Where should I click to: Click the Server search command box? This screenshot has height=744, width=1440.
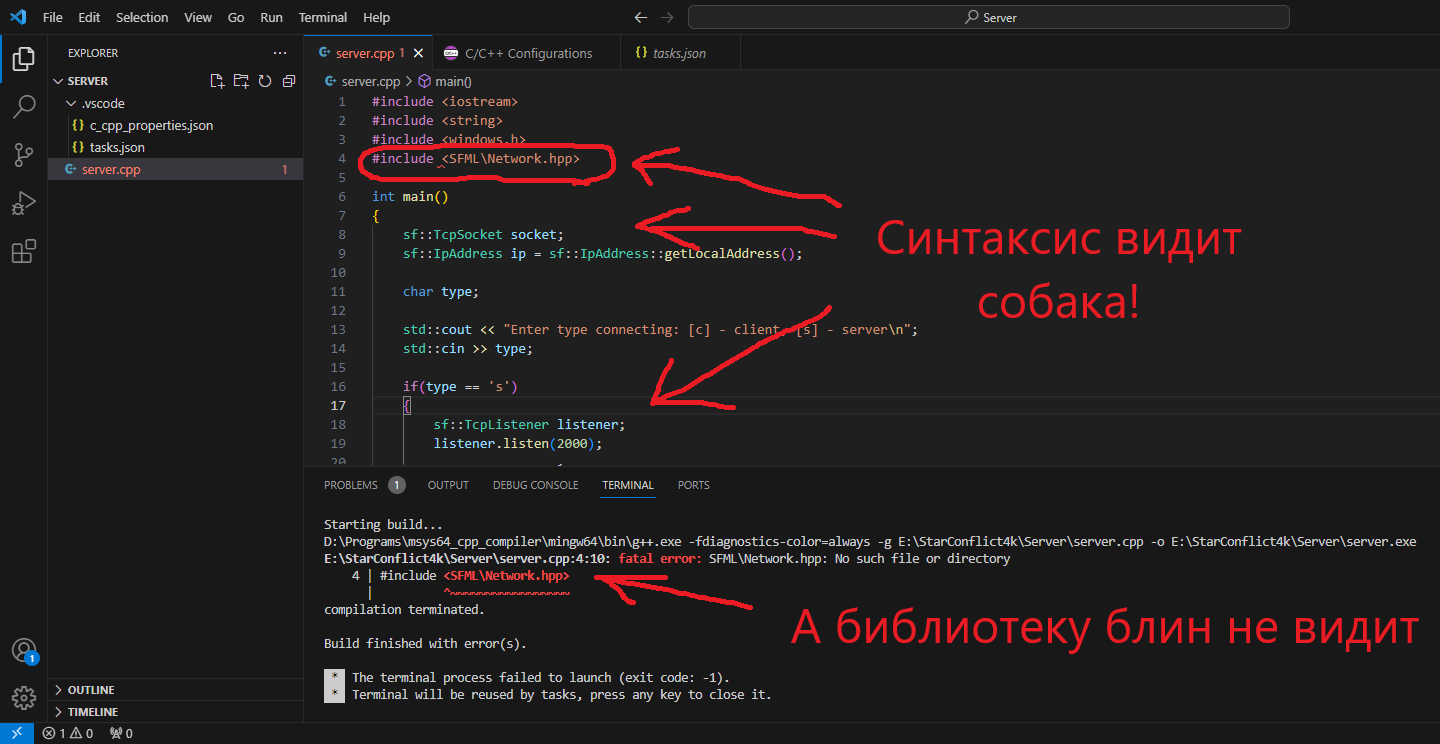point(988,17)
